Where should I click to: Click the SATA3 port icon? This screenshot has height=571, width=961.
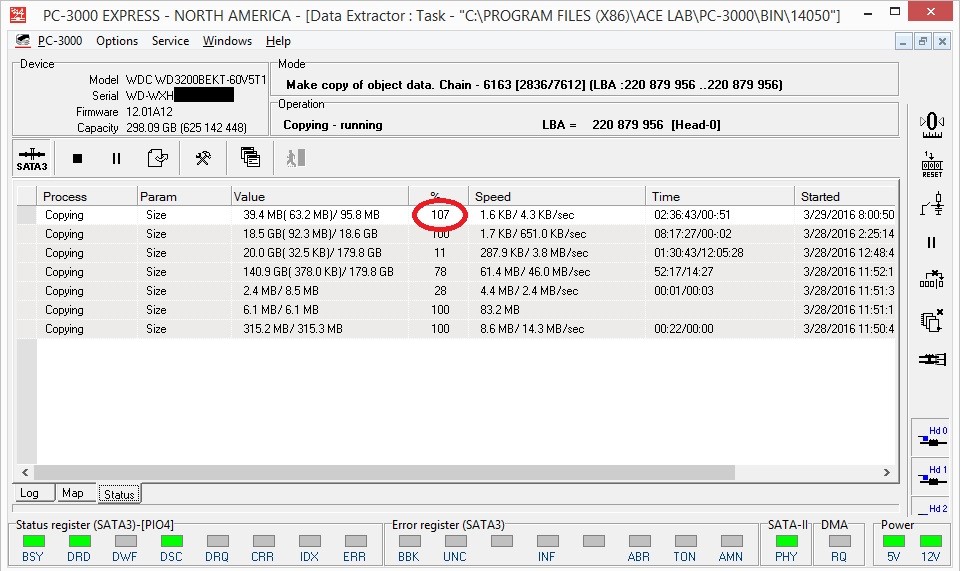(x=32, y=158)
